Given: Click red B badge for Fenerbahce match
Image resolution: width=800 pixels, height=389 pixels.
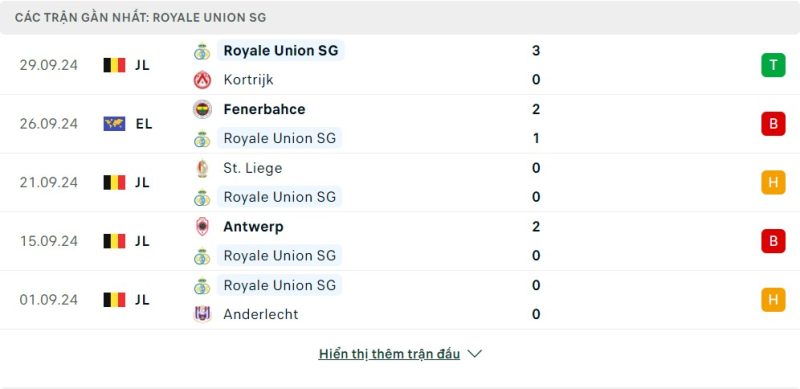Looking at the screenshot, I should tap(773, 124).
